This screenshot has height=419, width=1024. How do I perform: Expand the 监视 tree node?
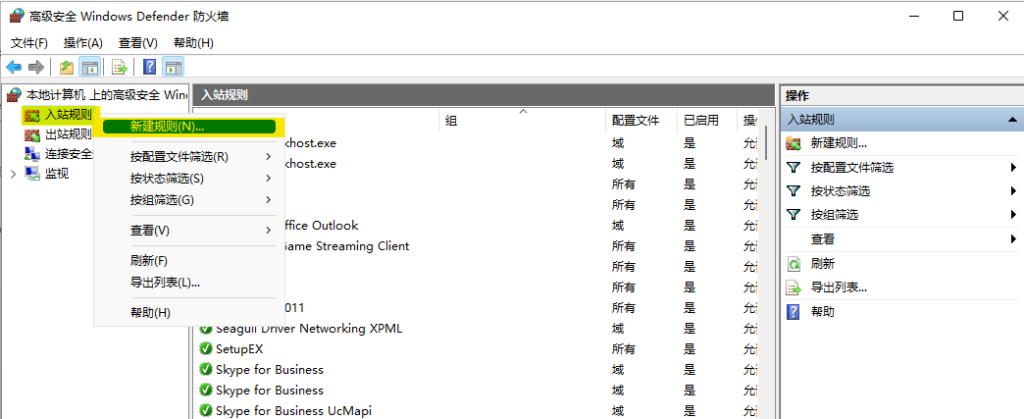12,173
